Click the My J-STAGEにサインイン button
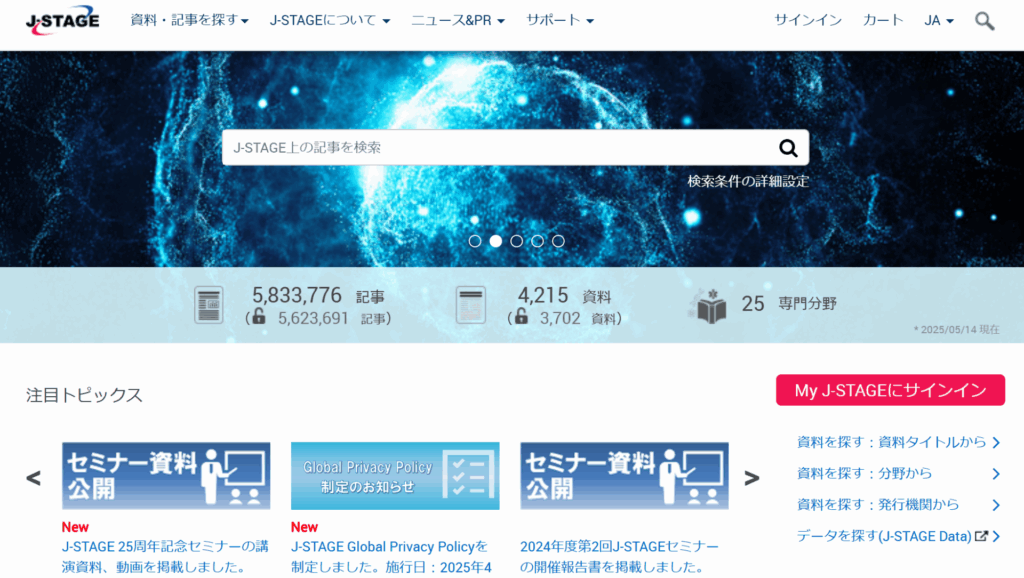Image resolution: width=1024 pixels, height=578 pixels. 890,390
